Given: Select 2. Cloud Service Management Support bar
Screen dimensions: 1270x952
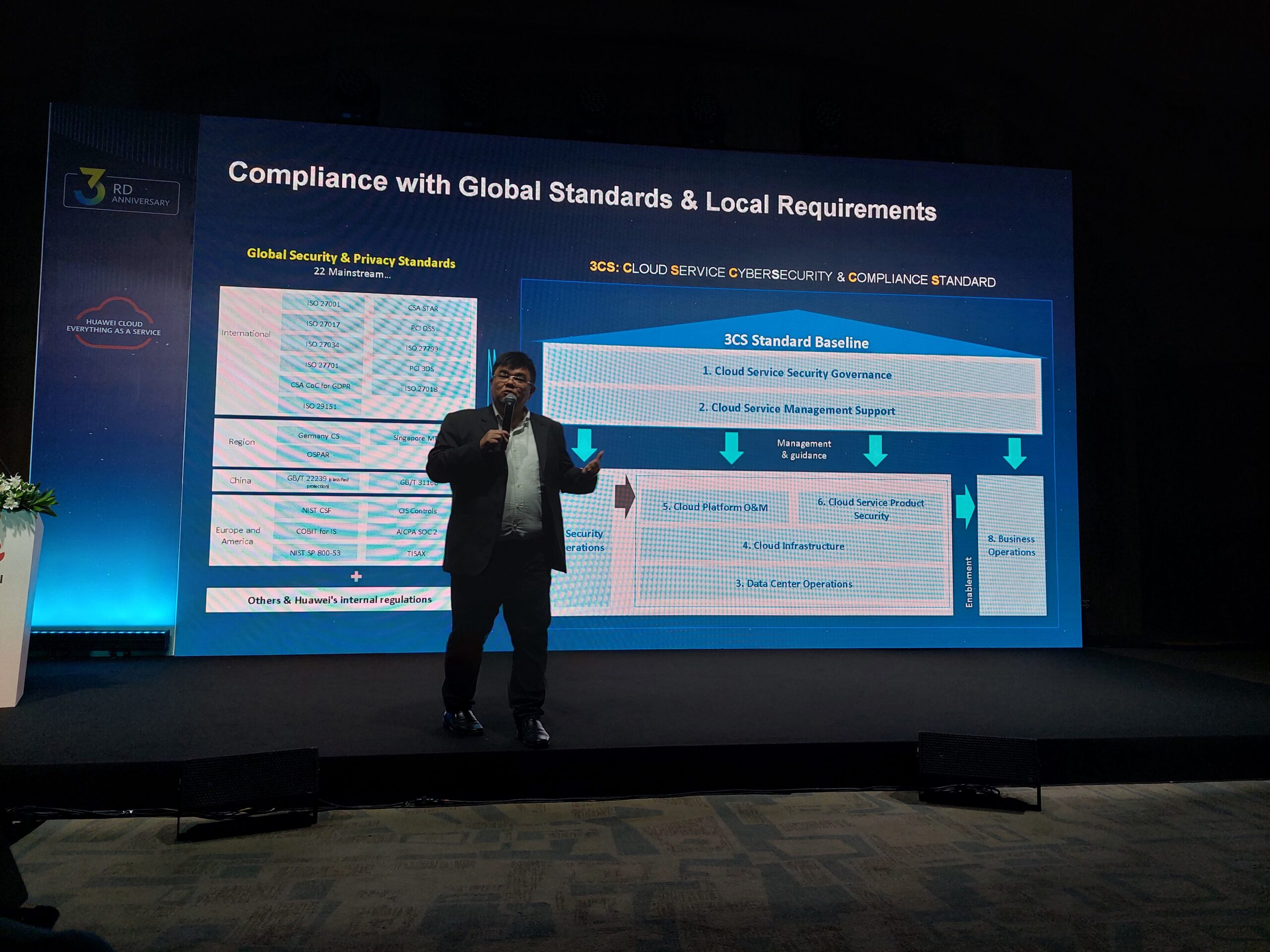Looking at the screenshot, I should 796,409.
